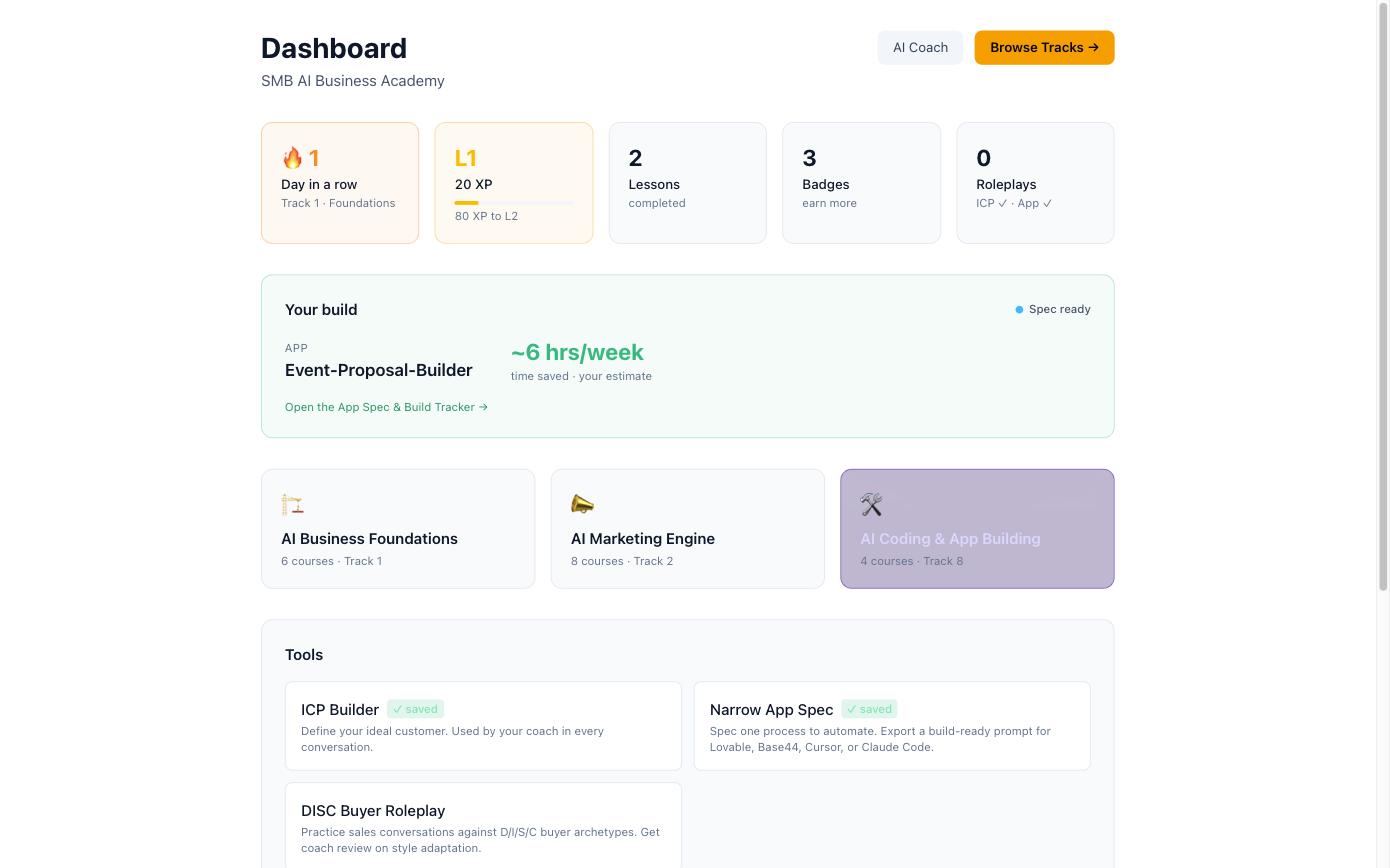Click the construction crane icon on Foundations card
This screenshot has width=1390, height=868.
[x=292, y=504]
